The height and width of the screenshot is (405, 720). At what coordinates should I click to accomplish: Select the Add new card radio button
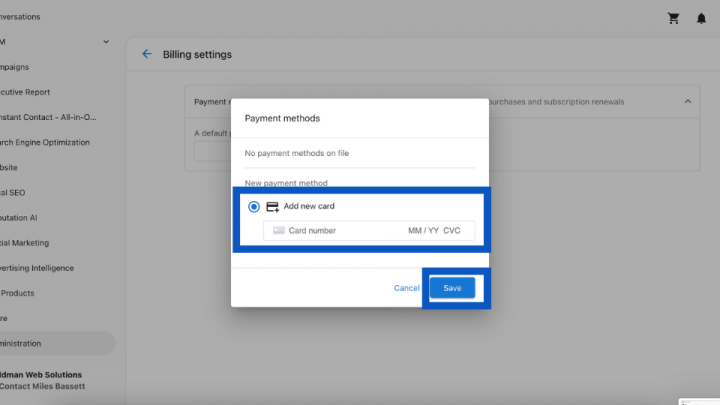(253, 207)
